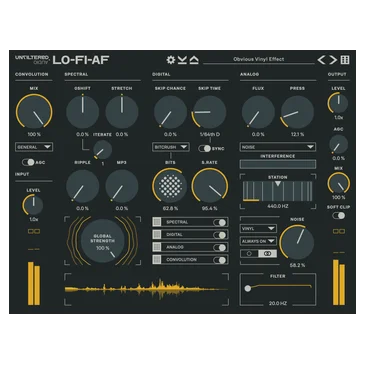Click the 440.0 HZ station value
The image size is (365, 365).
[277, 206]
